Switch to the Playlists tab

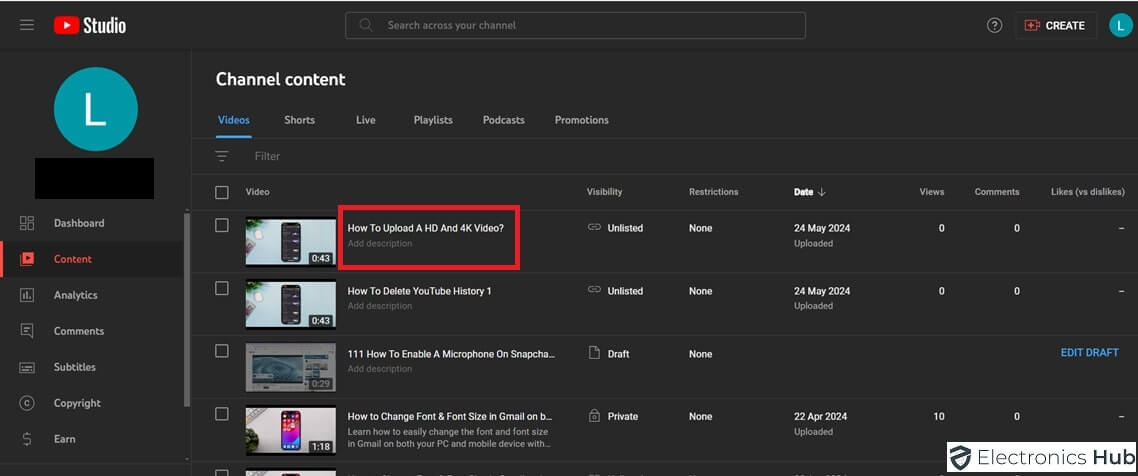click(433, 120)
